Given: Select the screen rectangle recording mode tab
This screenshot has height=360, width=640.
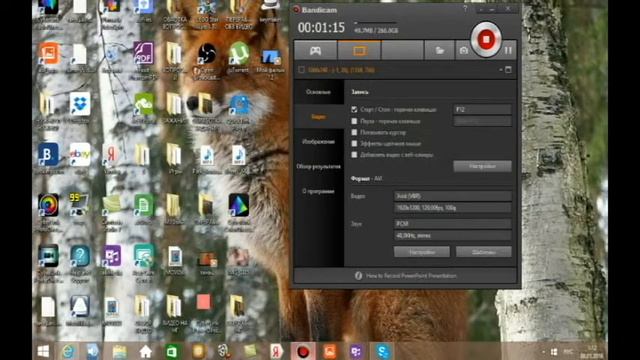Looking at the screenshot, I should (x=359, y=51).
